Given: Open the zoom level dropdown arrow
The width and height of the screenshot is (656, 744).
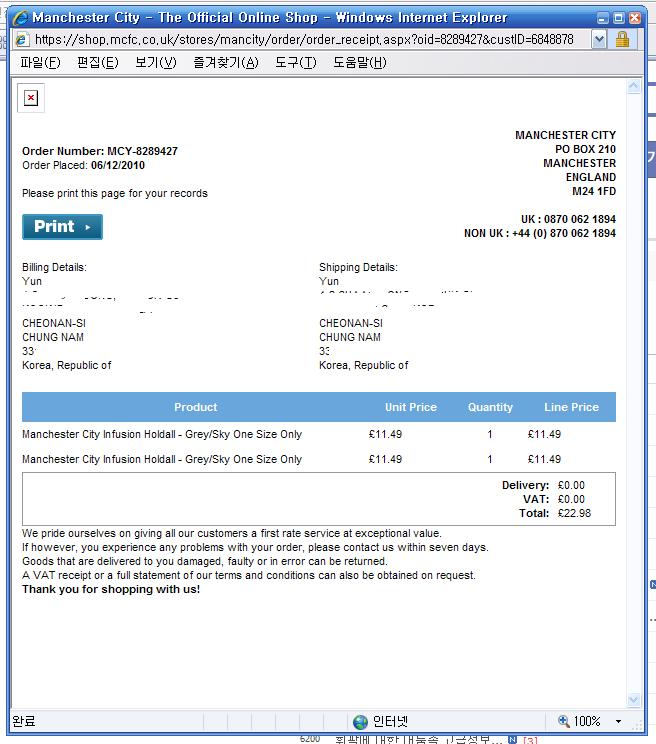Looking at the screenshot, I should click(619, 722).
